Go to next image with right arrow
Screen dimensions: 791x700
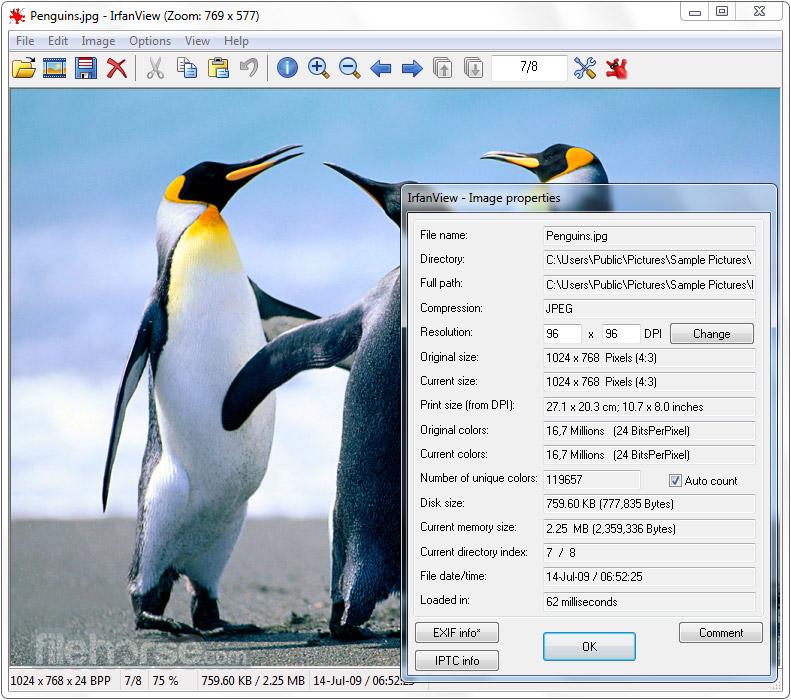point(412,68)
